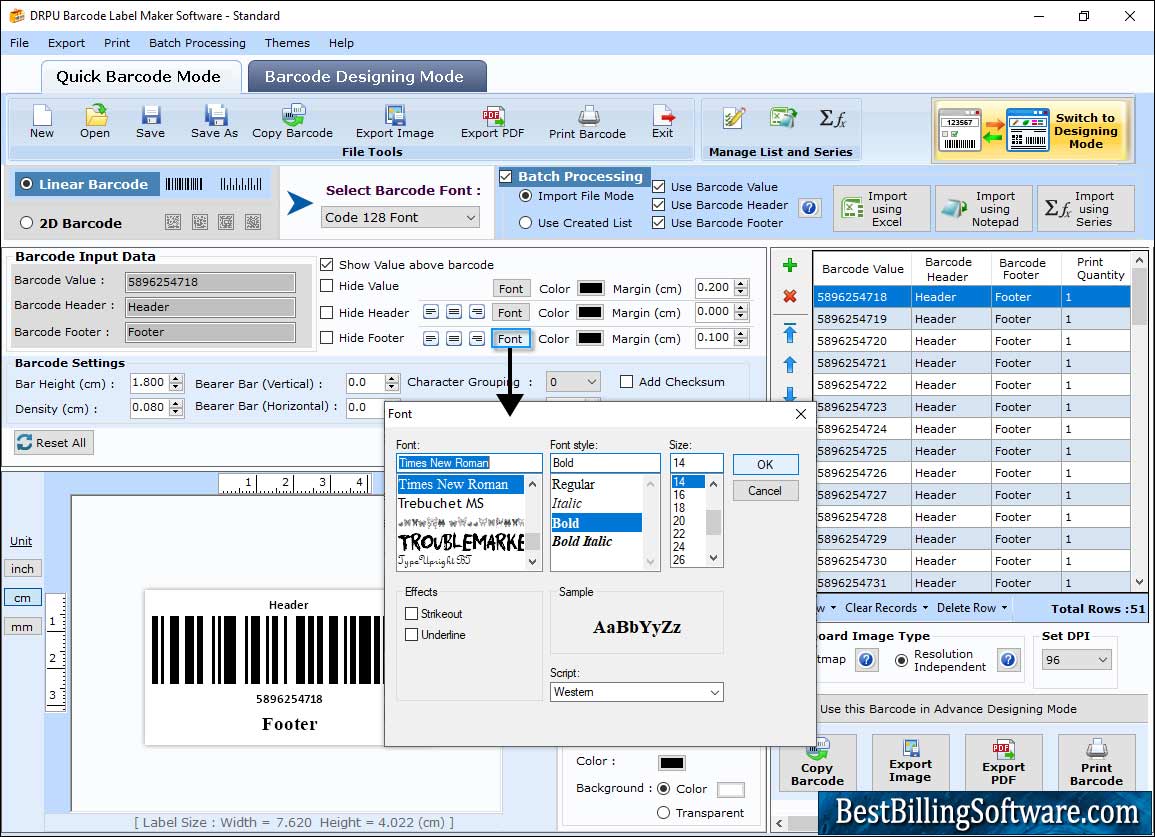The image size is (1155, 837).
Task: Toggle Show Value above barcode
Action: point(326,265)
